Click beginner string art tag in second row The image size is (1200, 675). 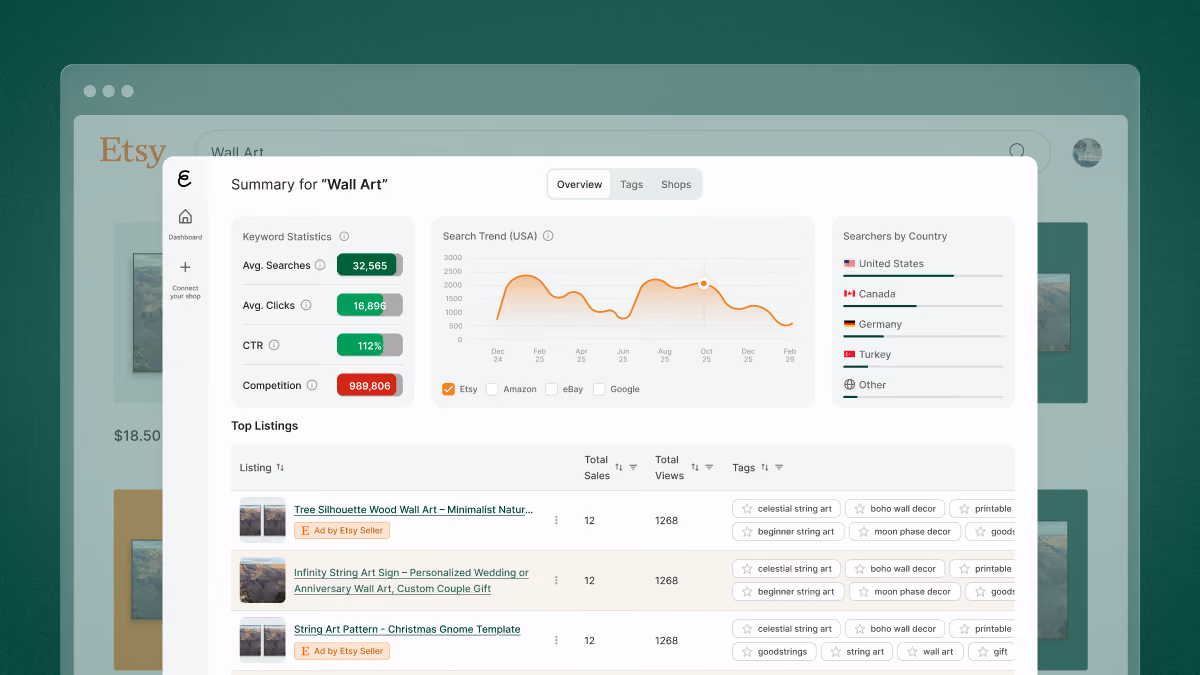click(x=788, y=592)
